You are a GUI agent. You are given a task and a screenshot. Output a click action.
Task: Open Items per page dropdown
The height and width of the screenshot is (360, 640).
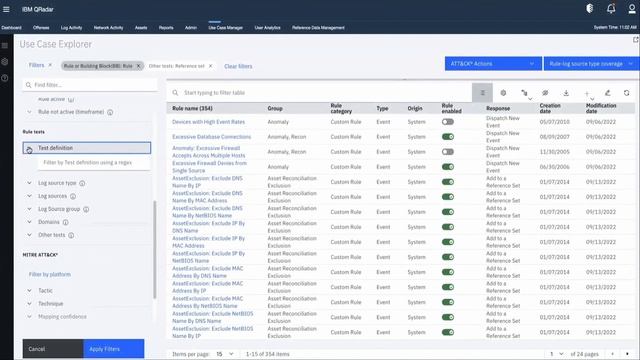[225, 354]
